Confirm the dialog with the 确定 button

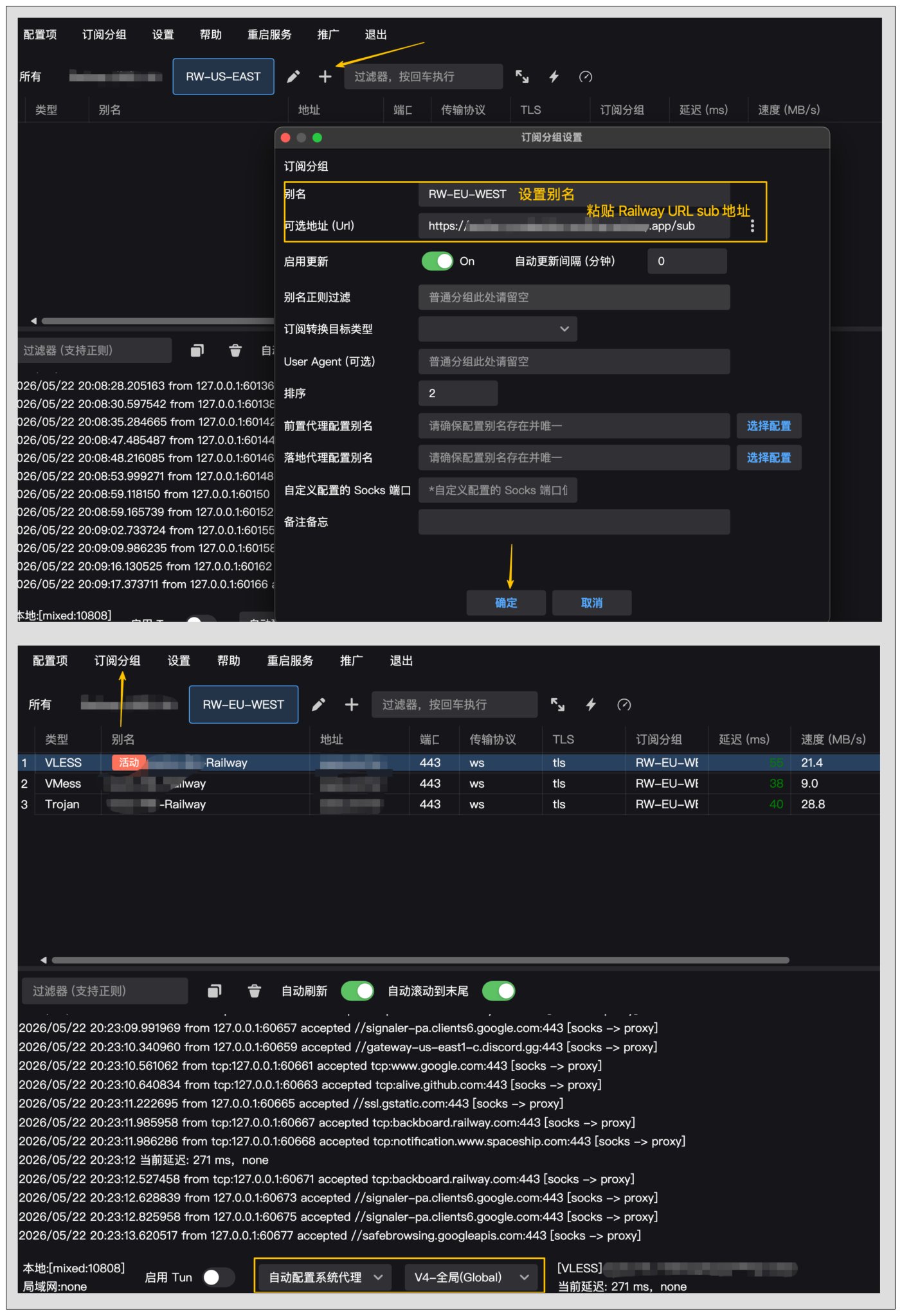506,603
